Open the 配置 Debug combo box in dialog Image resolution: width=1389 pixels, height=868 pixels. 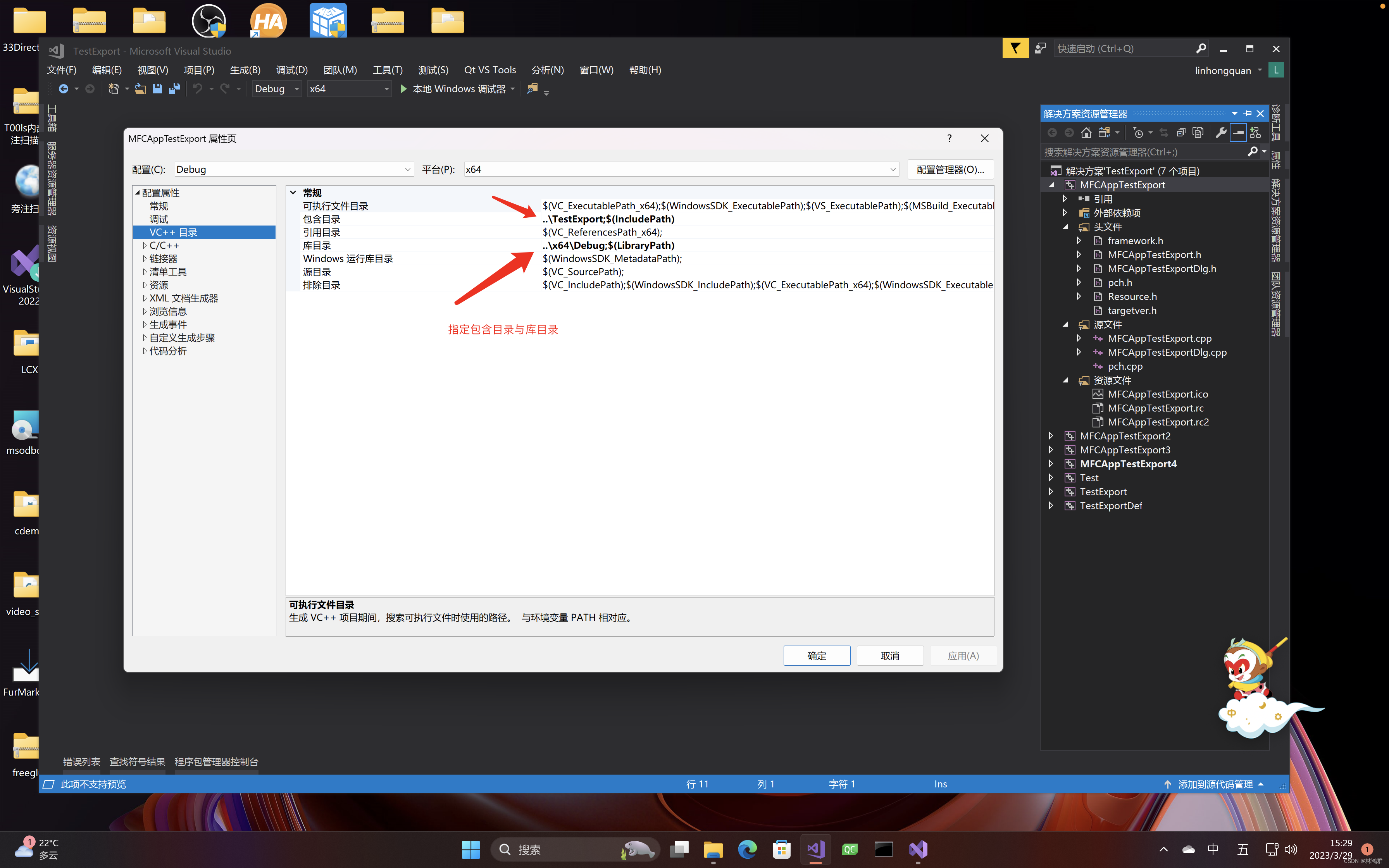294,169
